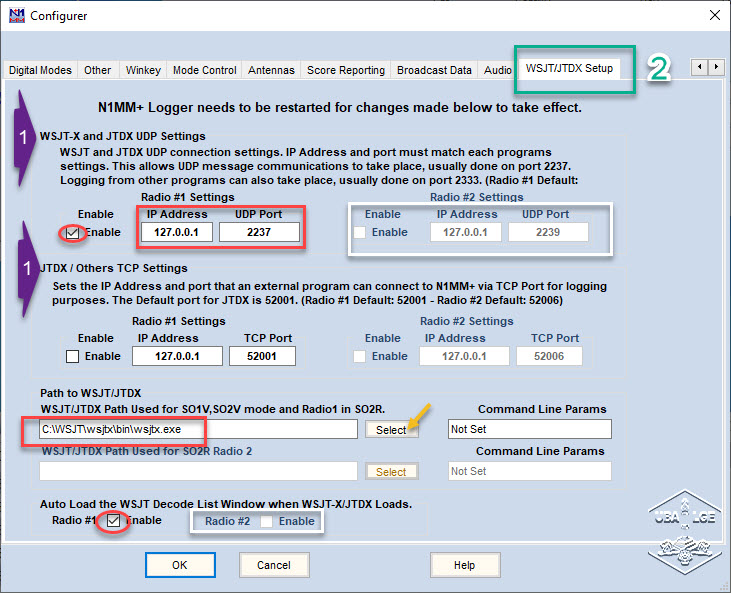Screen dimensions: 731x593
Task: Open the Antennas tab
Action: click(271, 70)
